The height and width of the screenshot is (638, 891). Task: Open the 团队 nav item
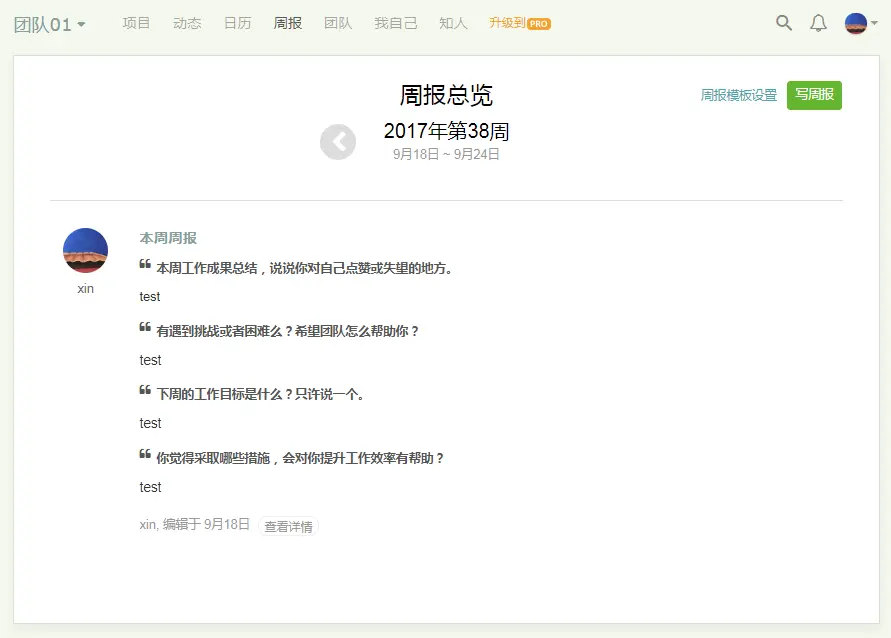(x=338, y=23)
